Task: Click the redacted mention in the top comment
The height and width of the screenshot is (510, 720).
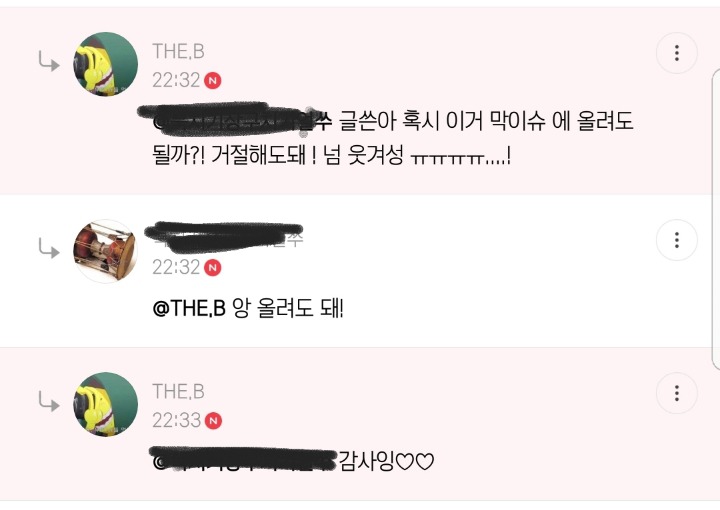Action: click(x=235, y=120)
